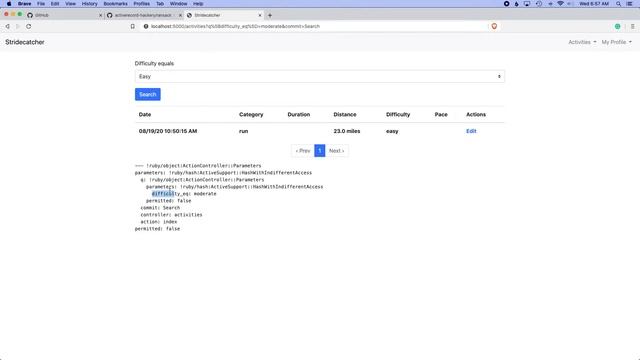Open the Help menu
The height and width of the screenshot is (360, 640).
tap(198, 4)
